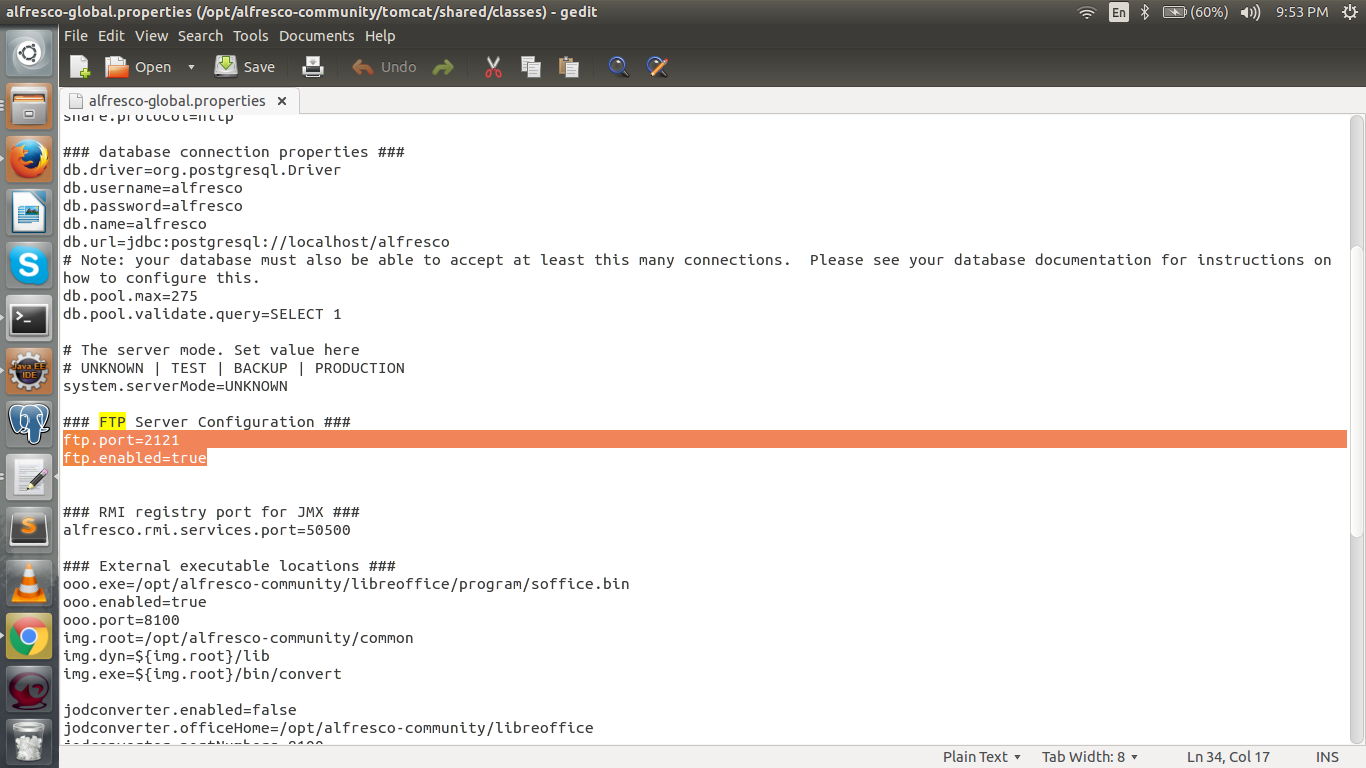Cut selection using the scissors icon
The width and height of the screenshot is (1366, 768).
[492, 67]
